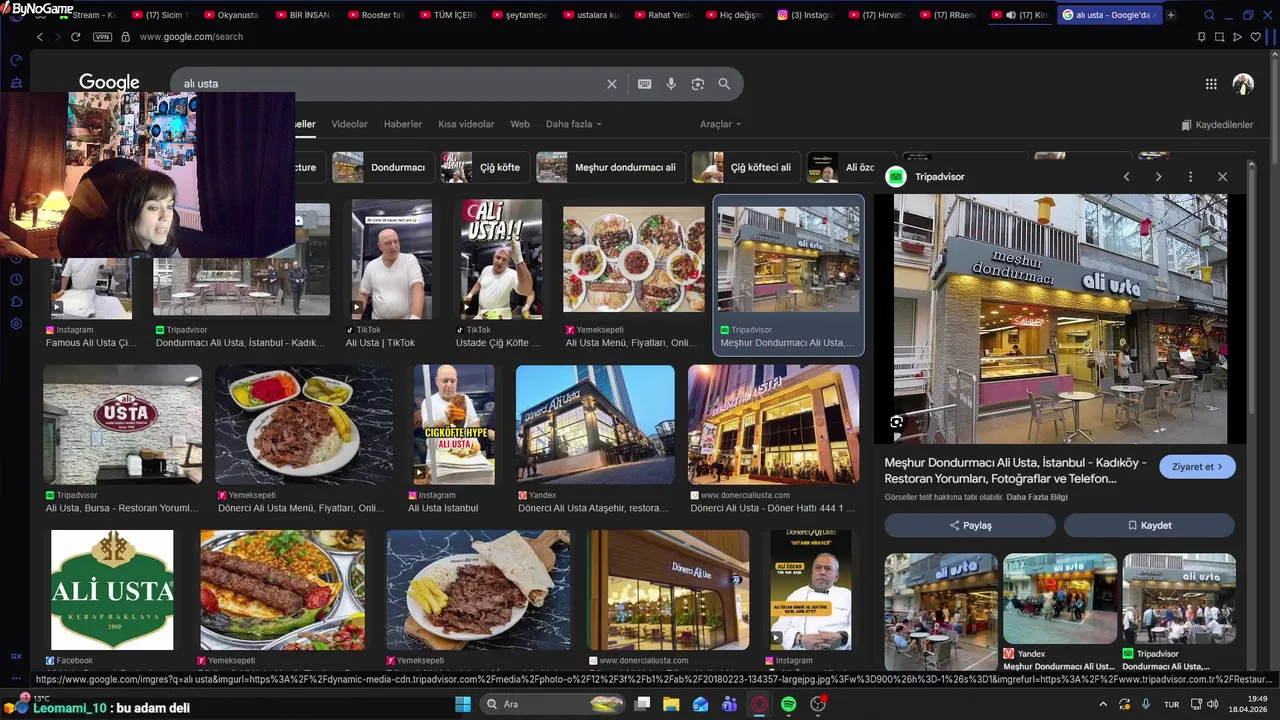The width and height of the screenshot is (1280, 720).
Task: Open Ali Usta Kebap Baklava Facebook thumbnail
Action: tap(112, 590)
